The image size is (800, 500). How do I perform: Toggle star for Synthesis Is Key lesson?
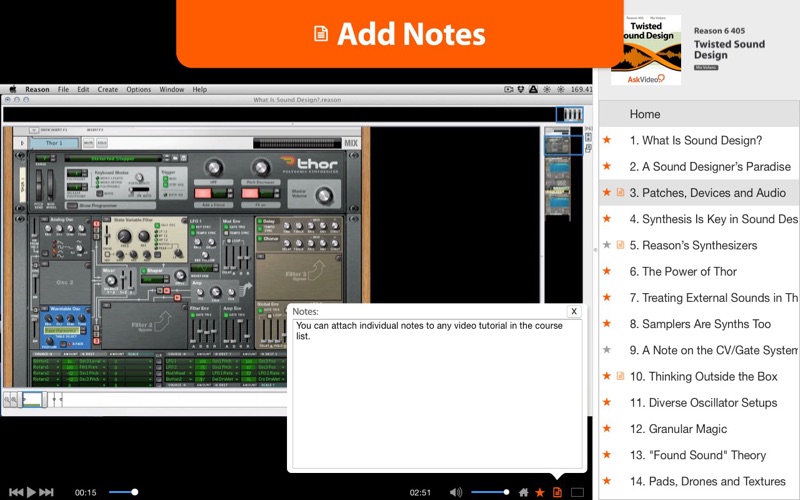[x=607, y=218]
